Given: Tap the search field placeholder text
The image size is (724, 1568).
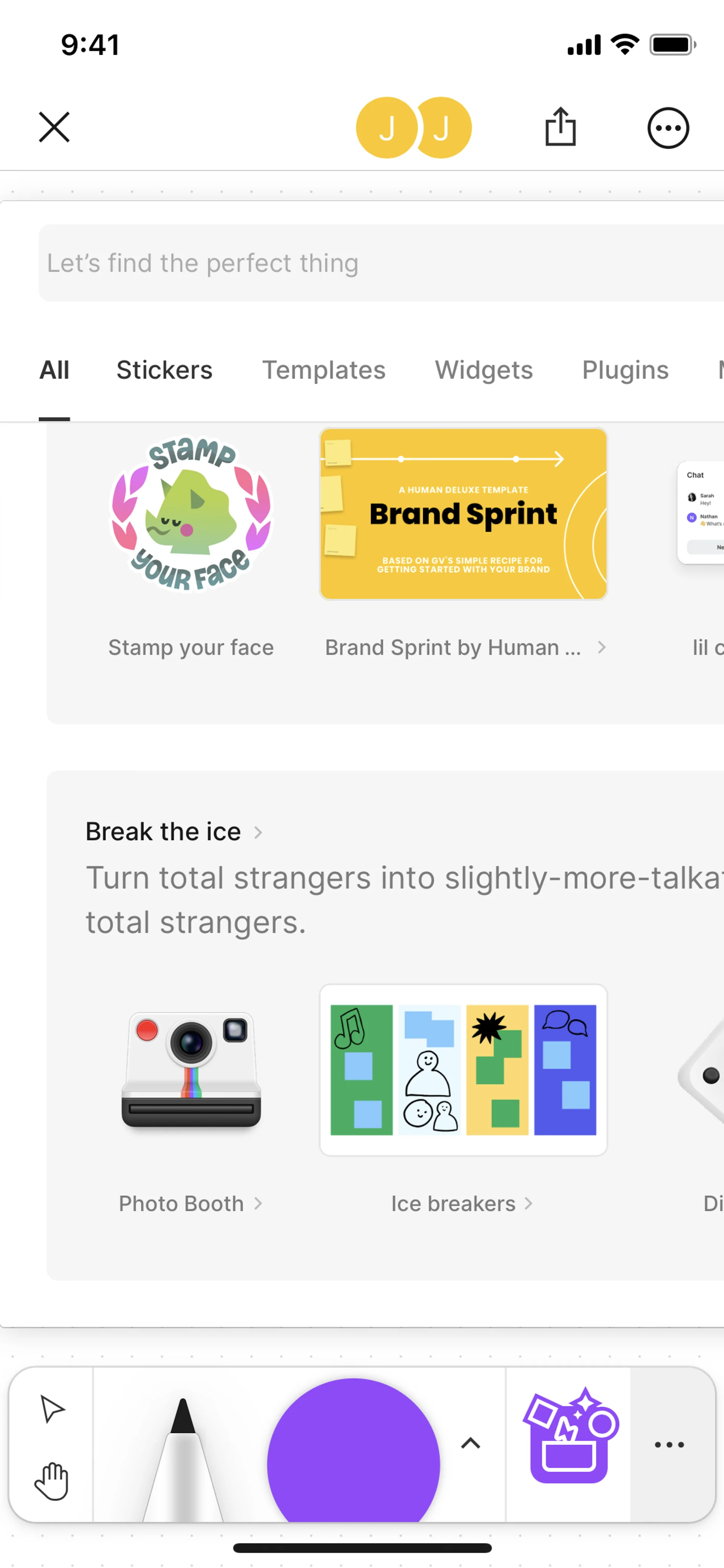Looking at the screenshot, I should click(202, 263).
